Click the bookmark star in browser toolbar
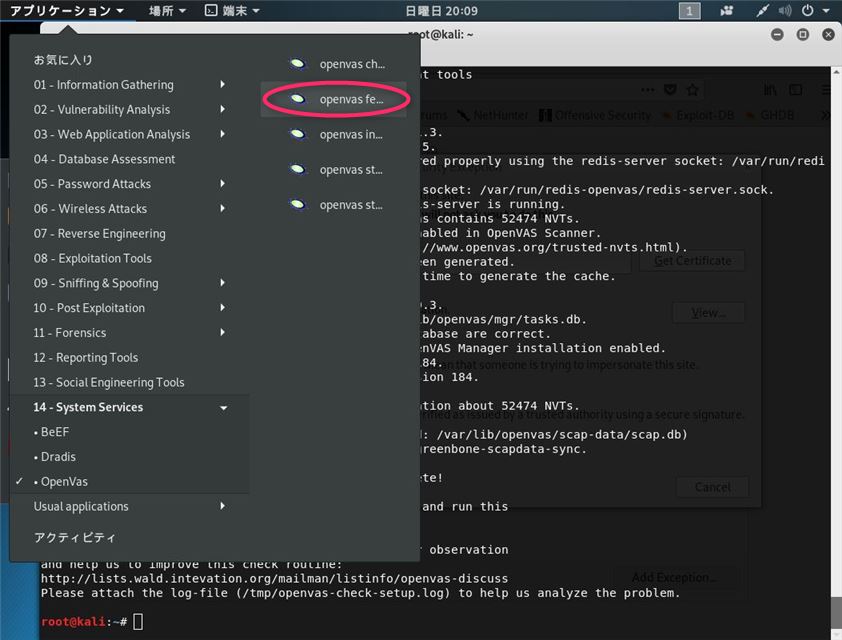 click(x=693, y=90)
